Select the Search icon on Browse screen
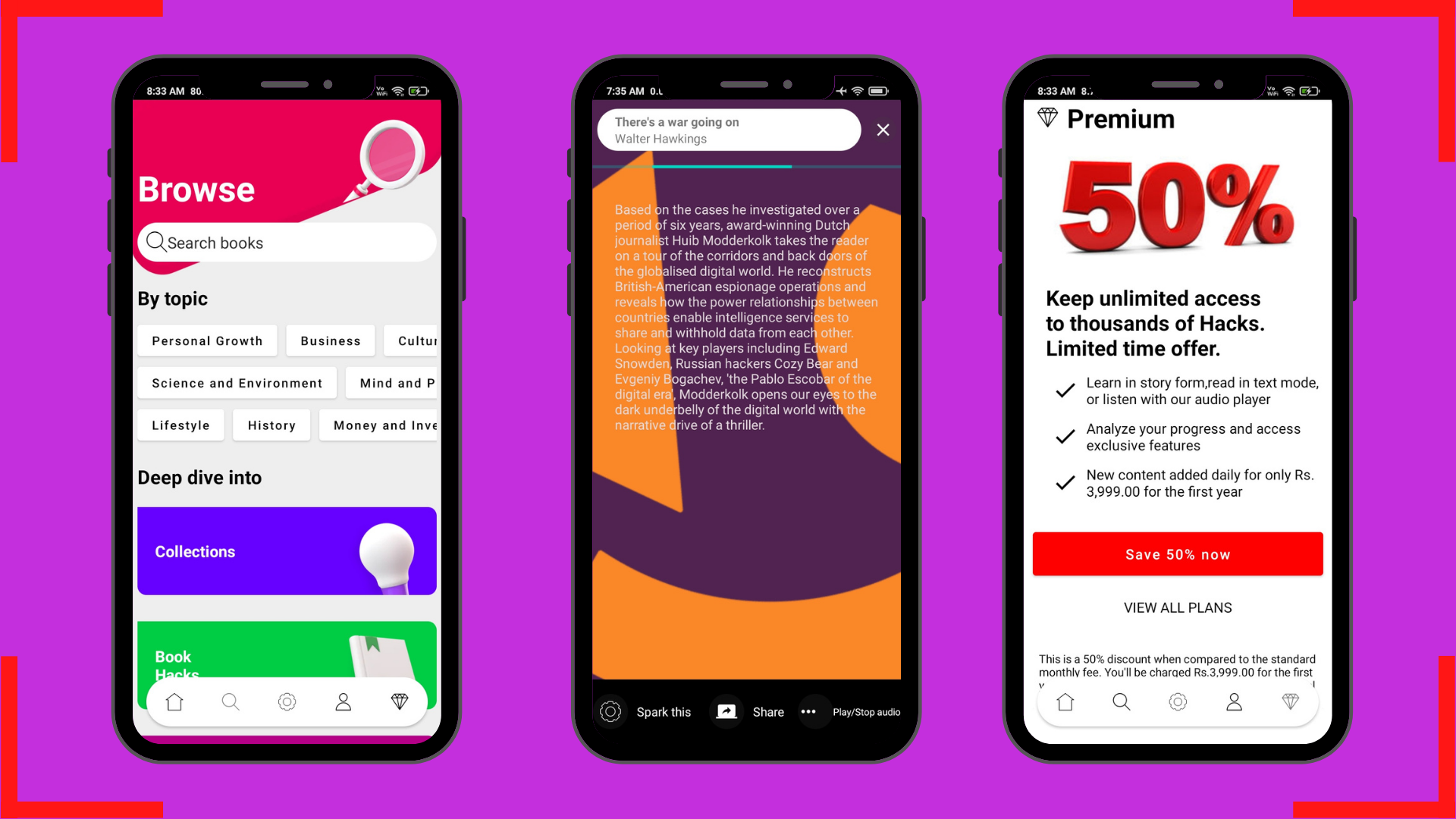 click(x=230, y=702)
